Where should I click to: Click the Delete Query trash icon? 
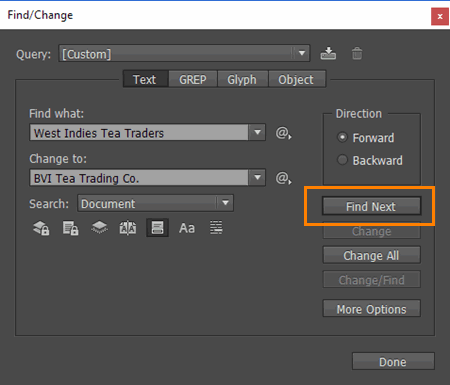point(357,53)
